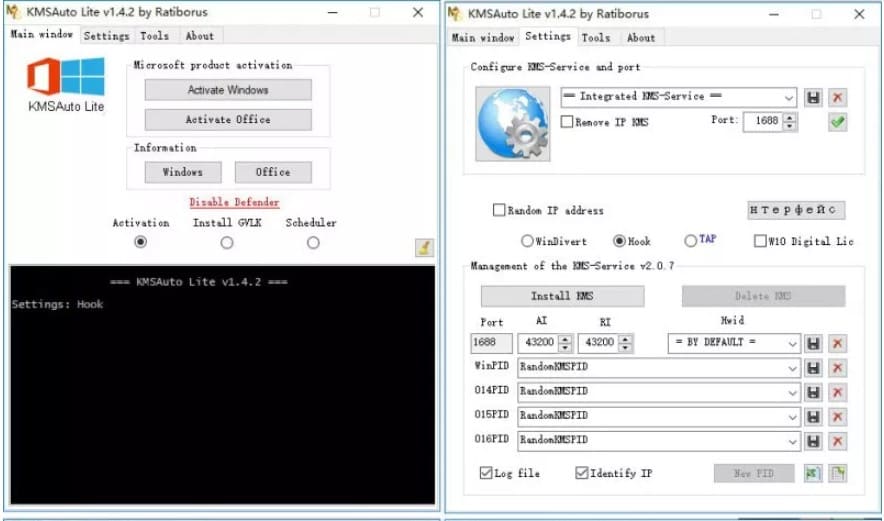Click the globe and gear KMS-Service image
This screenshot has height=521, width=884.
(512, 123)
